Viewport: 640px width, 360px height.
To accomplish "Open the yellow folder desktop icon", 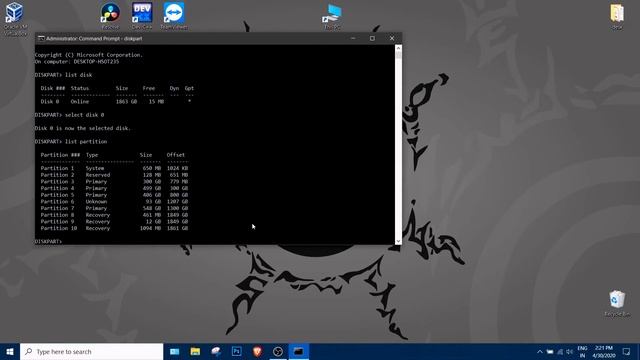I will coord(617,17).
